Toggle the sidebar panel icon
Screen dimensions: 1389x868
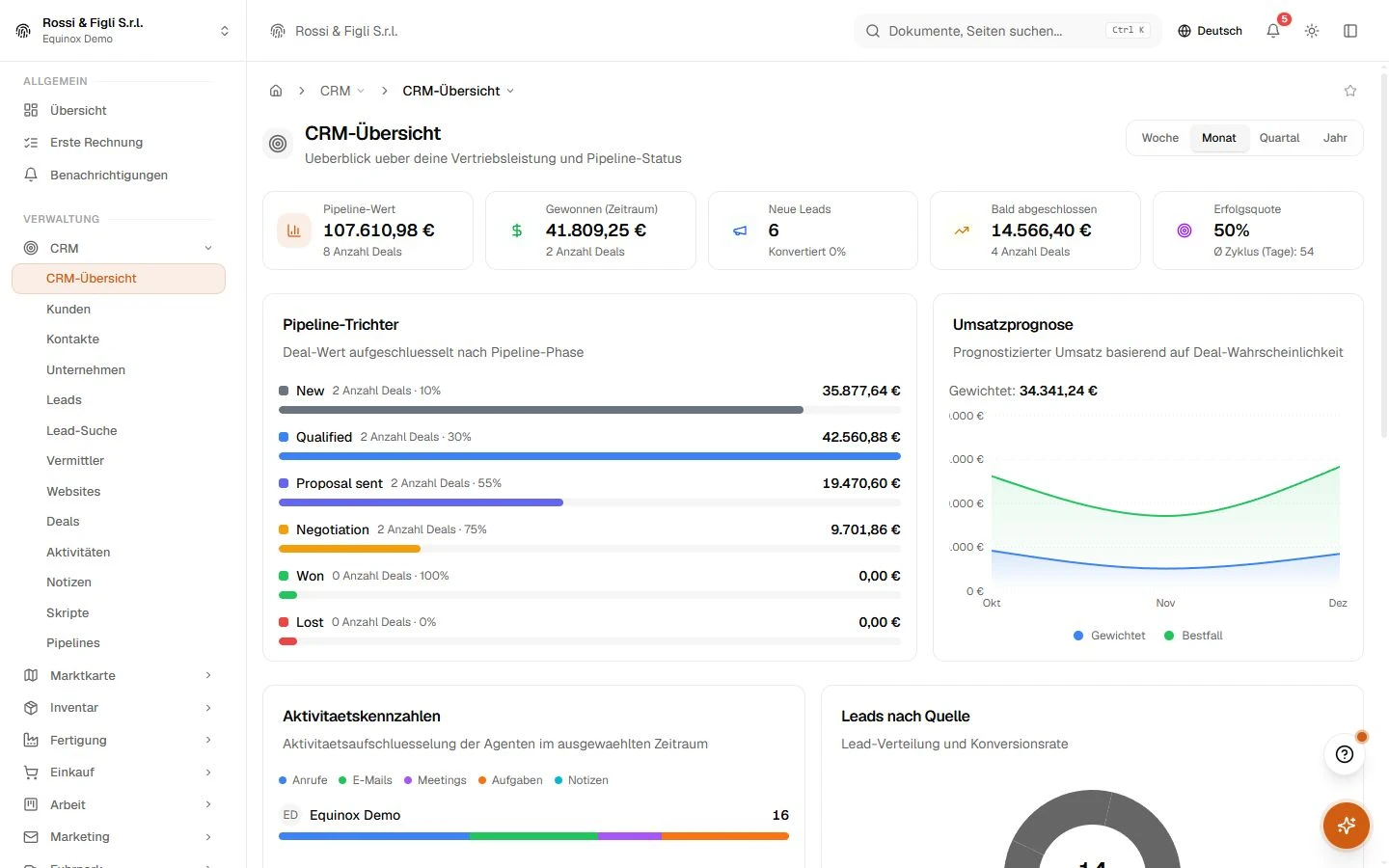point(1350,31)
